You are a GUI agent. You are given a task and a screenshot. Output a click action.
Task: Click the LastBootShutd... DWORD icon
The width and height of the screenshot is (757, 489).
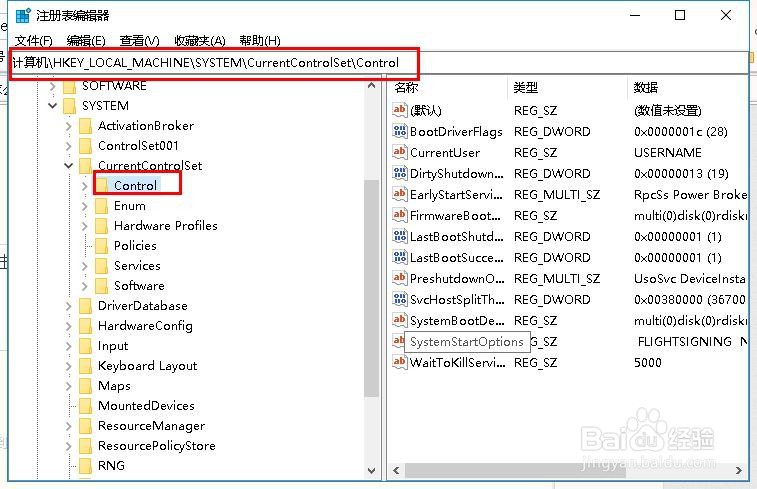(x=399, y=236)
